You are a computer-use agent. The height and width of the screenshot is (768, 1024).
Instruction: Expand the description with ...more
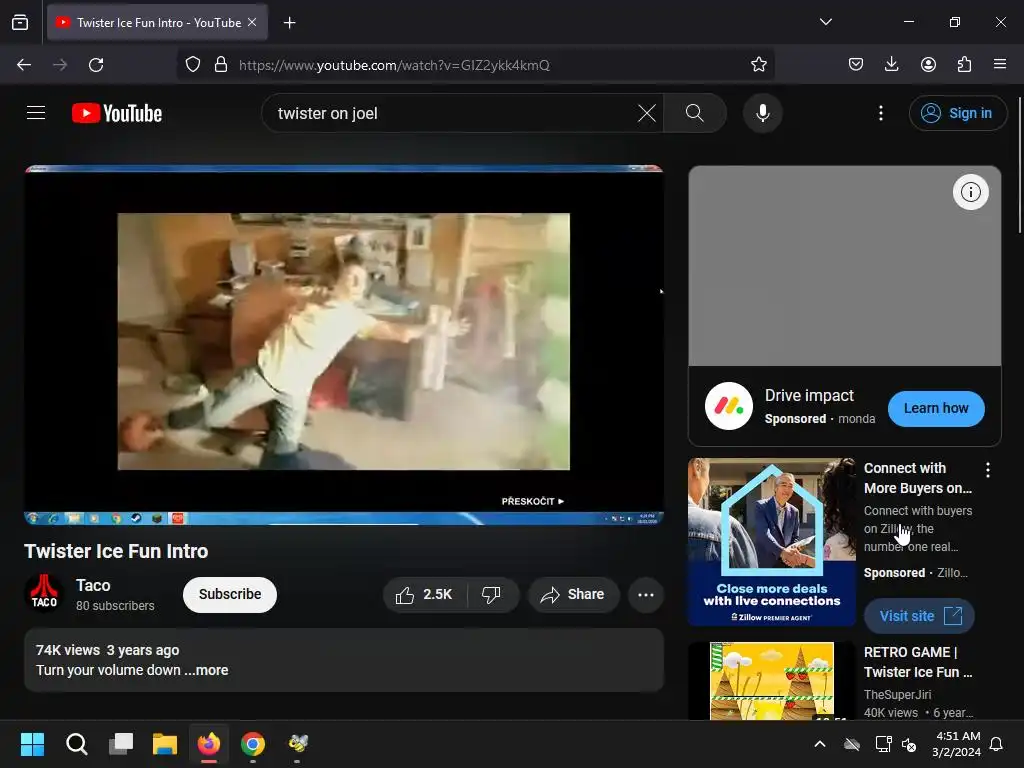point(206,670)
